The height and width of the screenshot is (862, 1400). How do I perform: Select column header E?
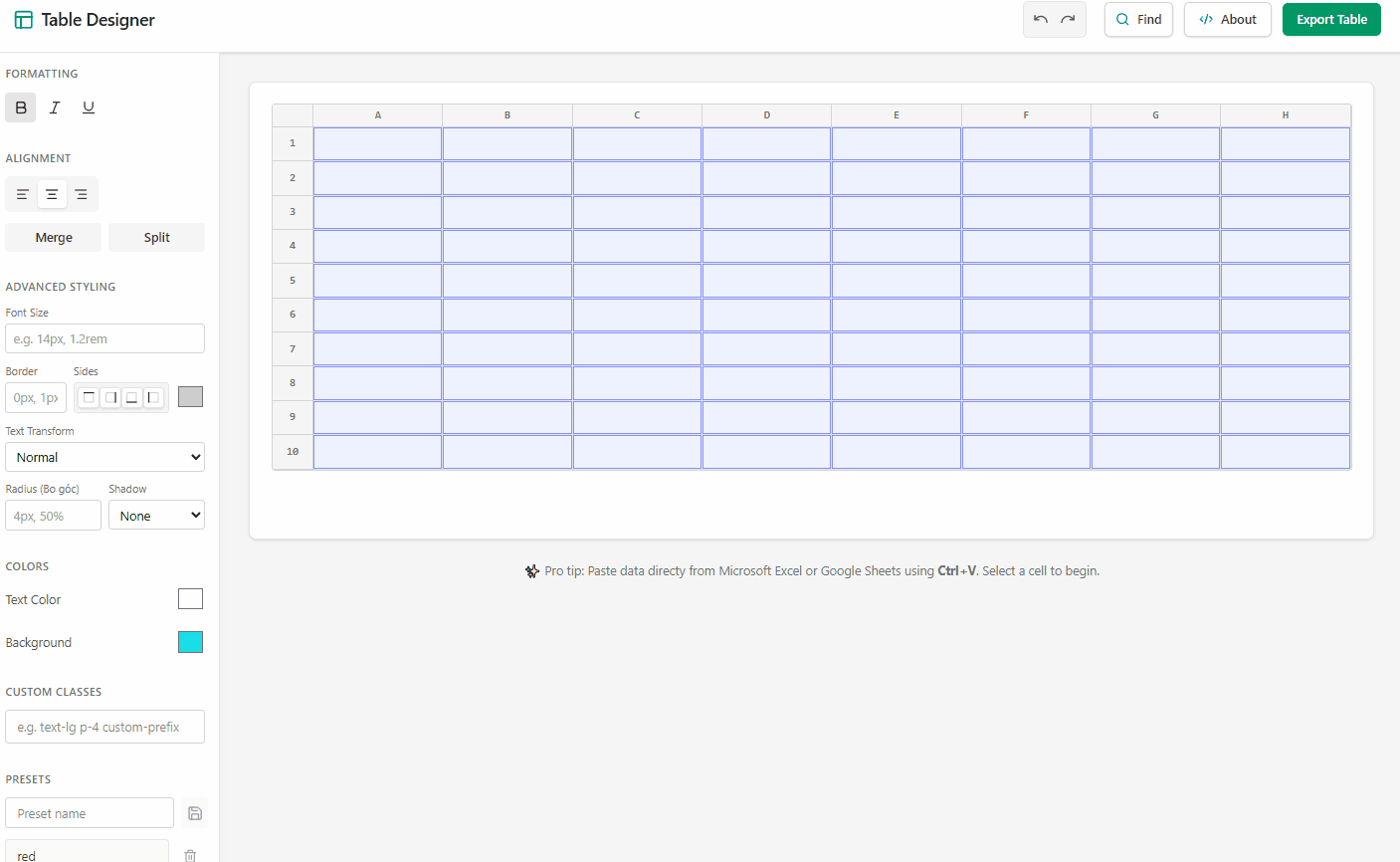coord(897,115)
